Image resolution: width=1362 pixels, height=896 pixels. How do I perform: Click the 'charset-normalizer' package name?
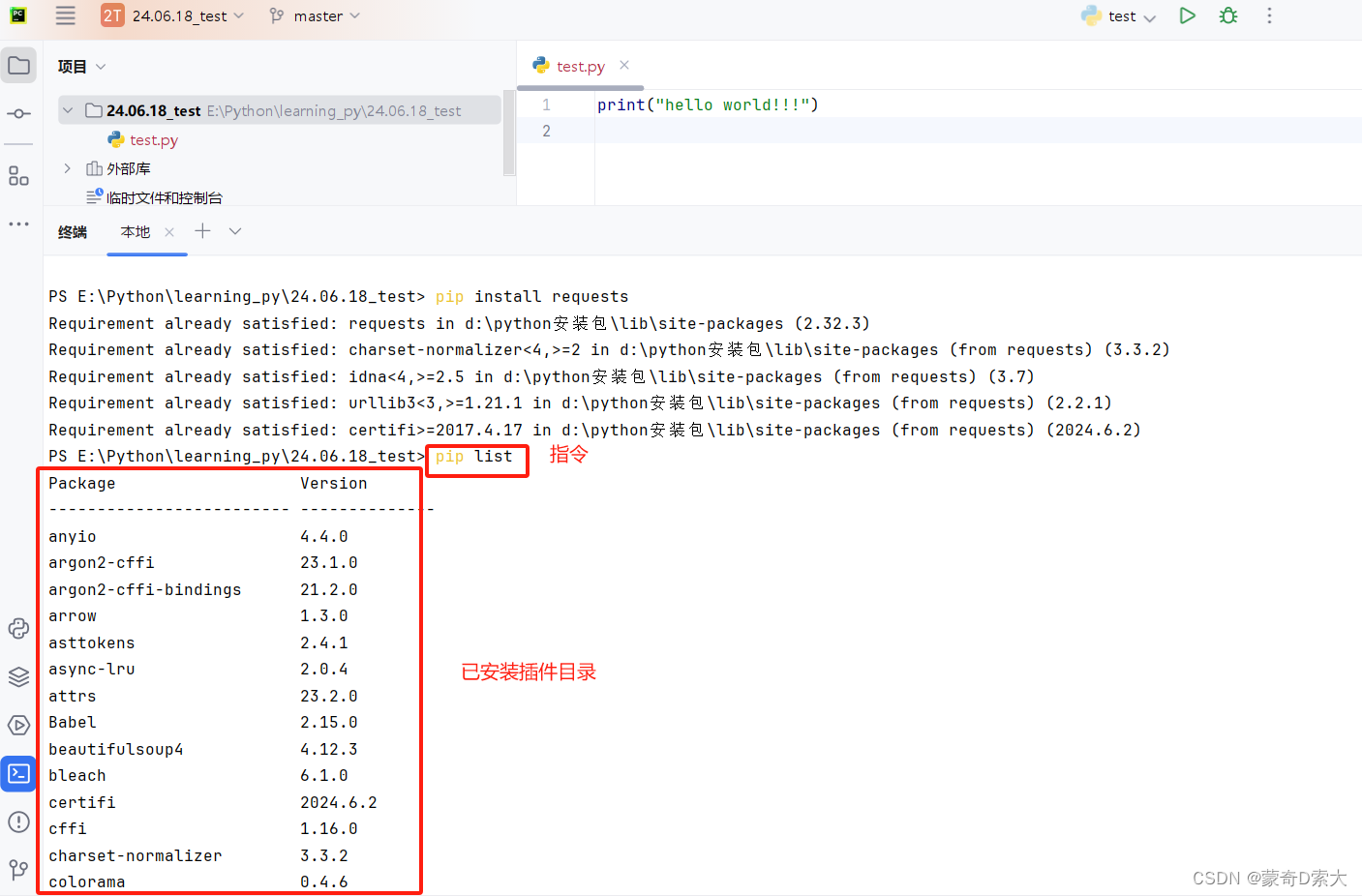tap(136, 855)
